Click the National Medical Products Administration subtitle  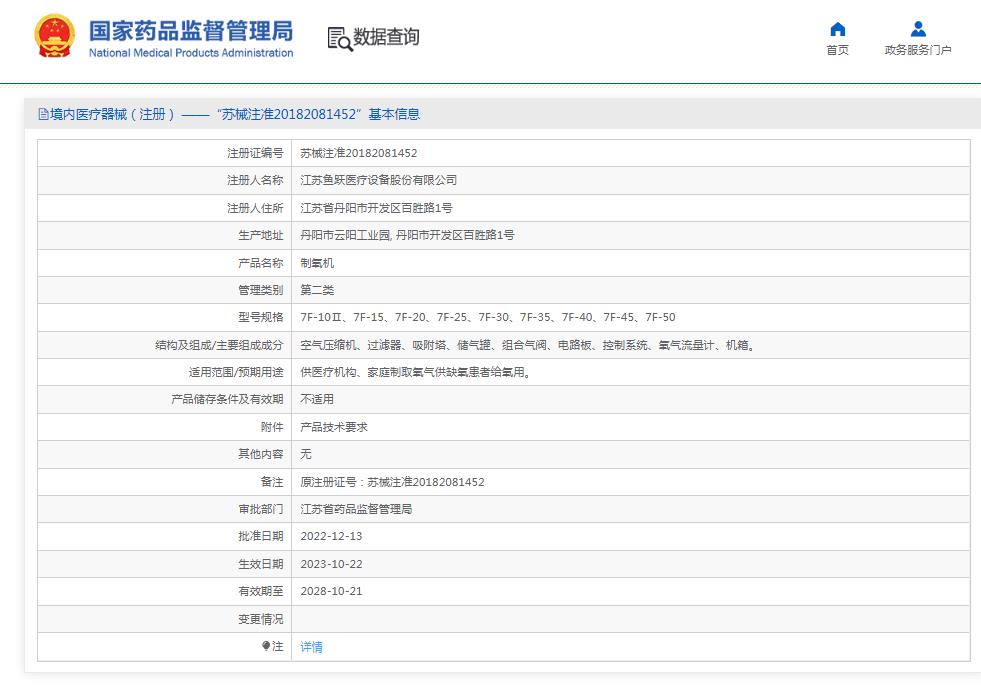click(191, 53)
